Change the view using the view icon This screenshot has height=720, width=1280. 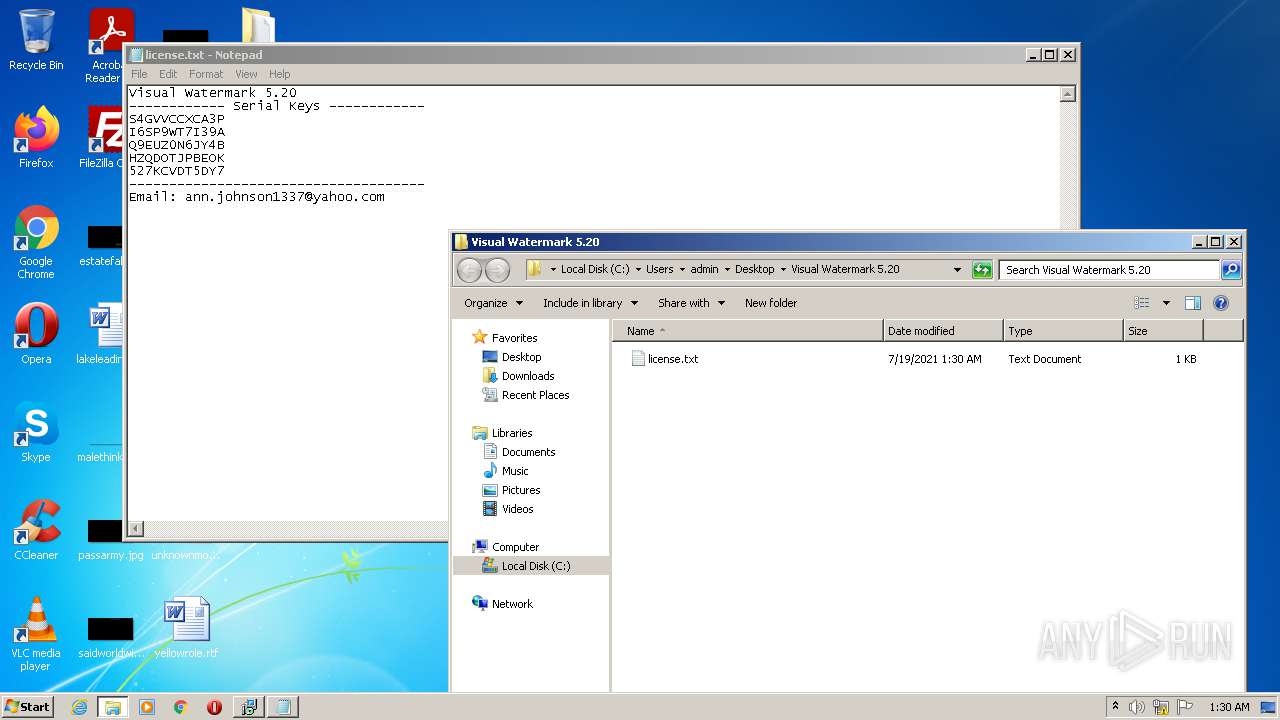coord(1142,303)
